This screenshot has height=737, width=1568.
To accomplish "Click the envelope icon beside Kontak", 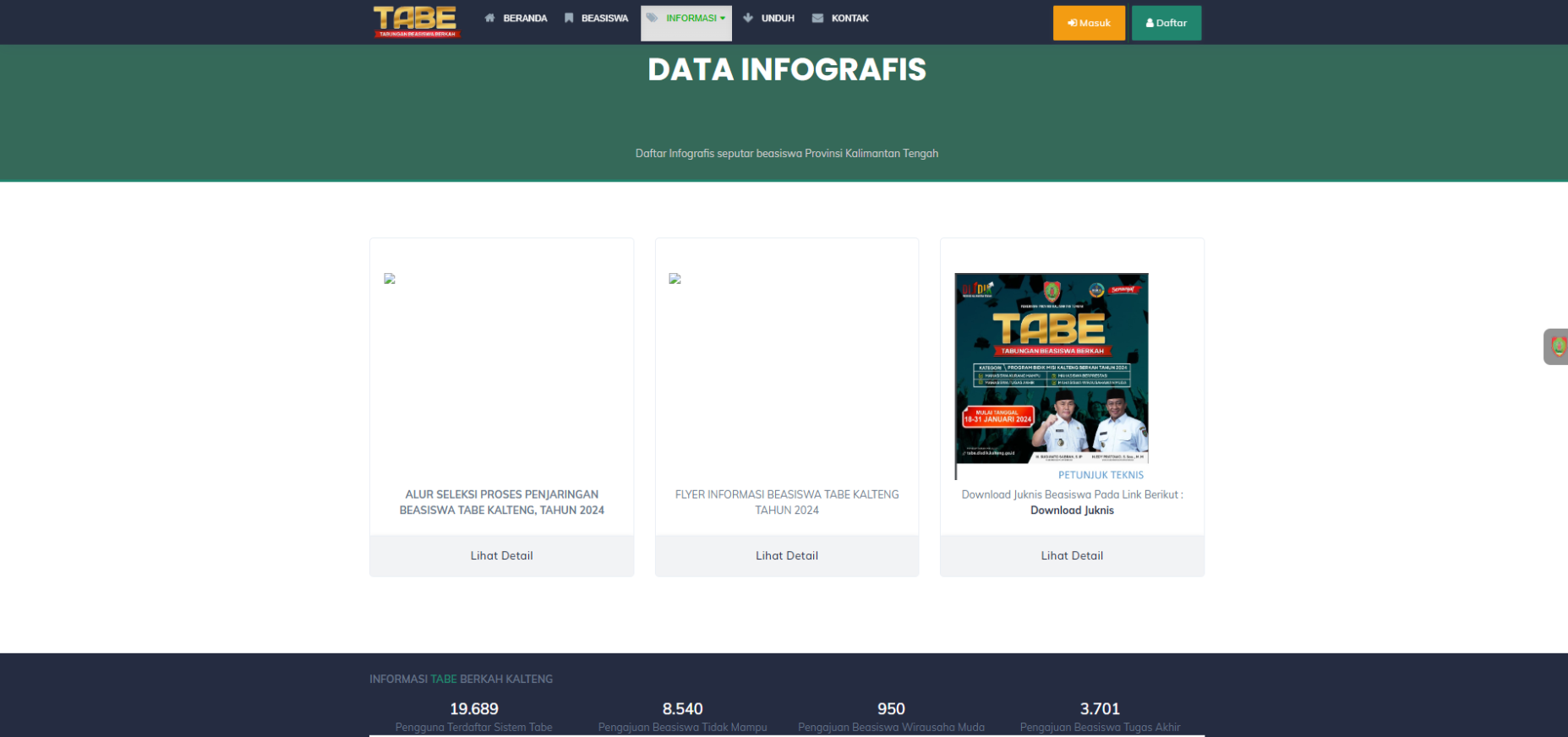I will pos(817,18).
